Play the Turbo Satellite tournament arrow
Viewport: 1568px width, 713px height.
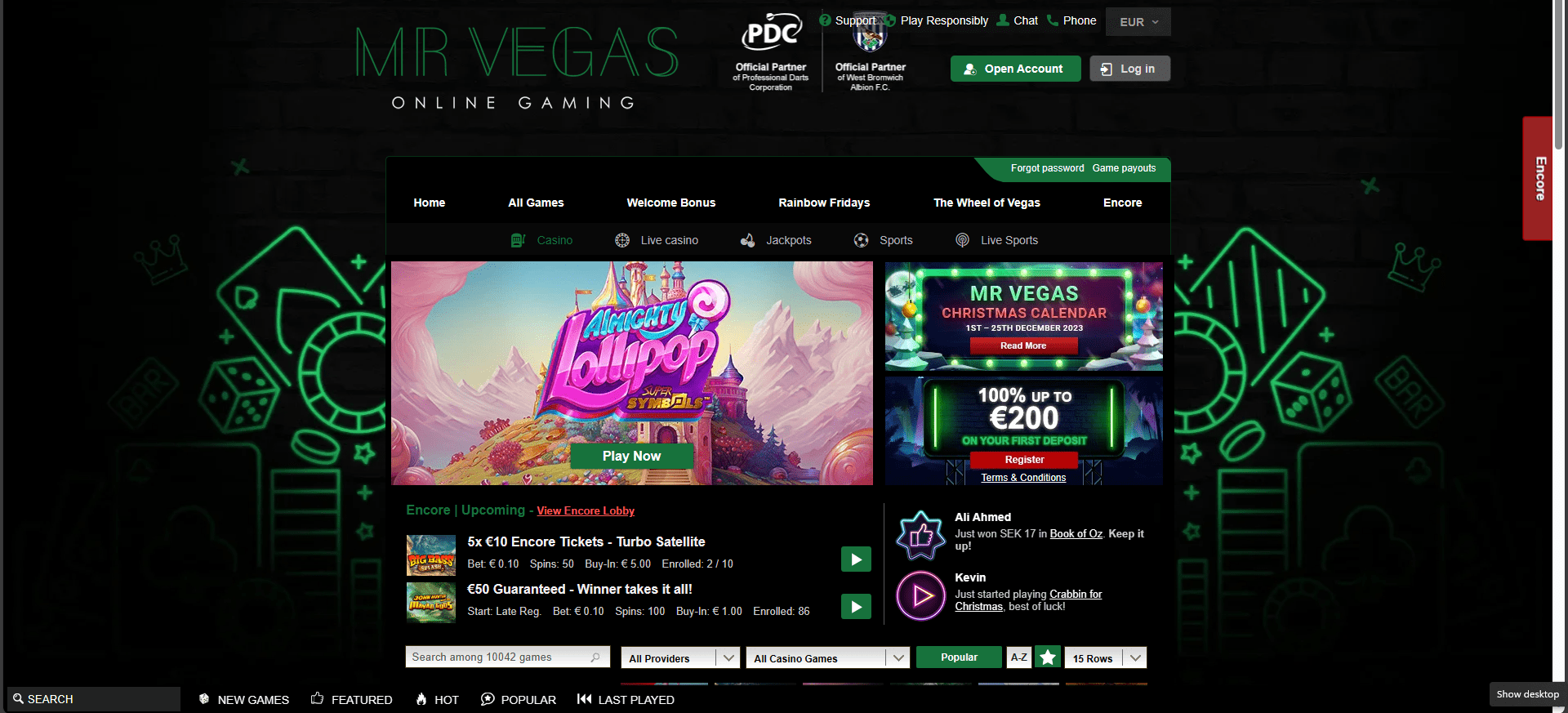pos(856,559)
